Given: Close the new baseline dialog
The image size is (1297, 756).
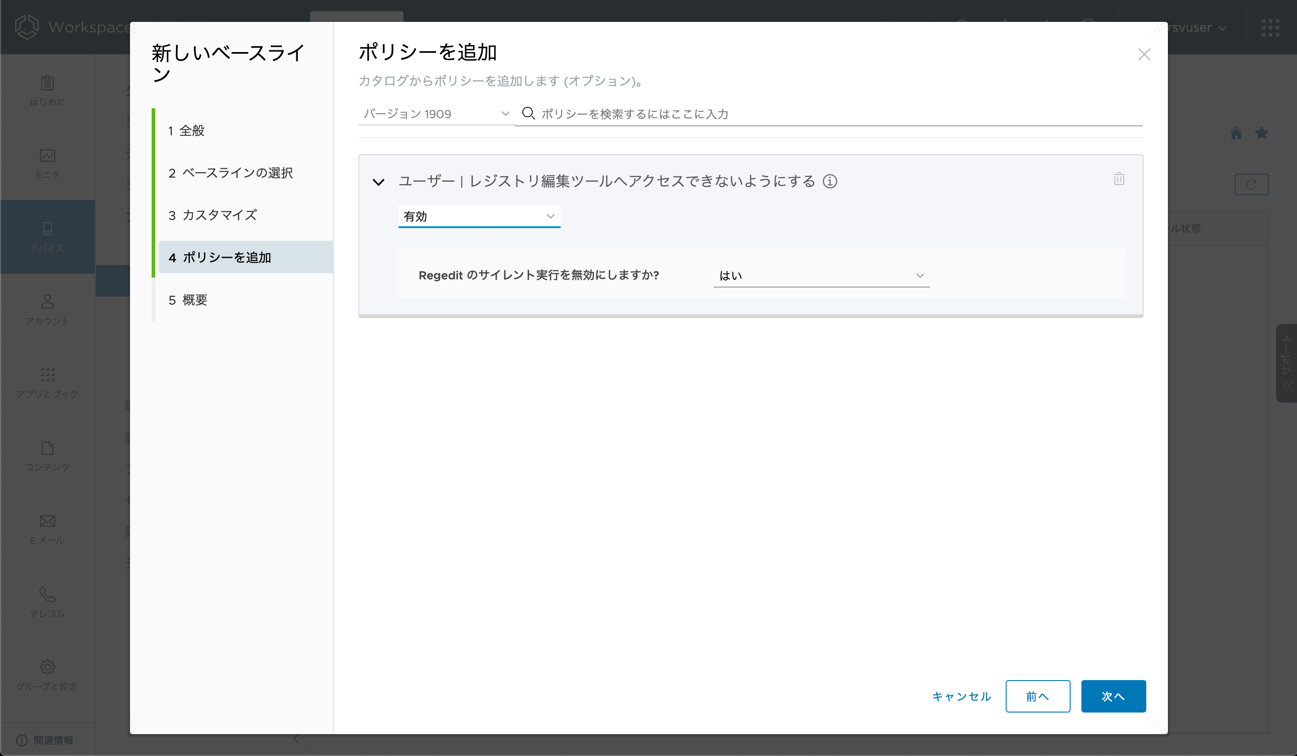Looking at the screenshot, I should coord(1144,54).
